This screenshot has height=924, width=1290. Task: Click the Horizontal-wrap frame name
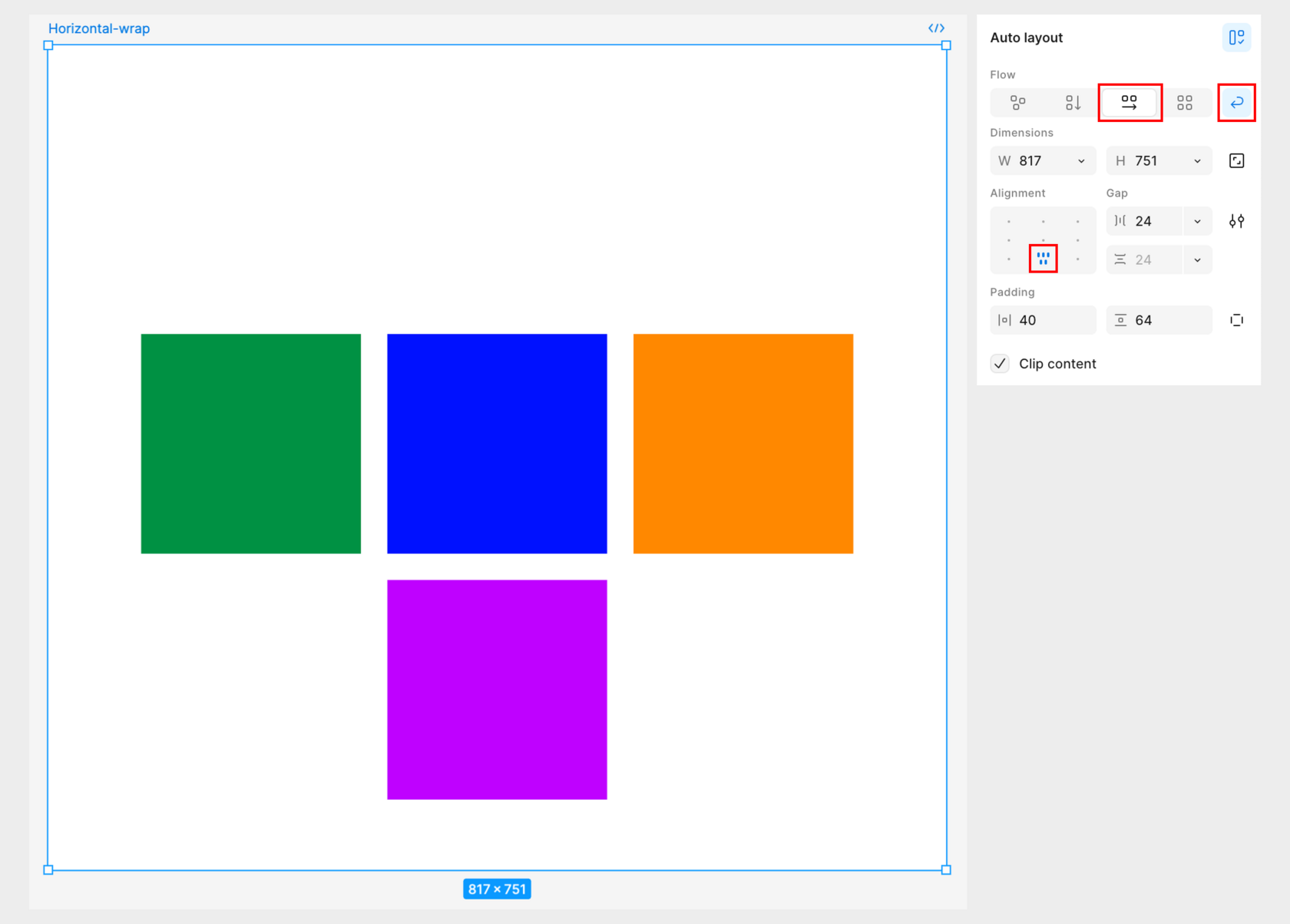pos(99,28)
